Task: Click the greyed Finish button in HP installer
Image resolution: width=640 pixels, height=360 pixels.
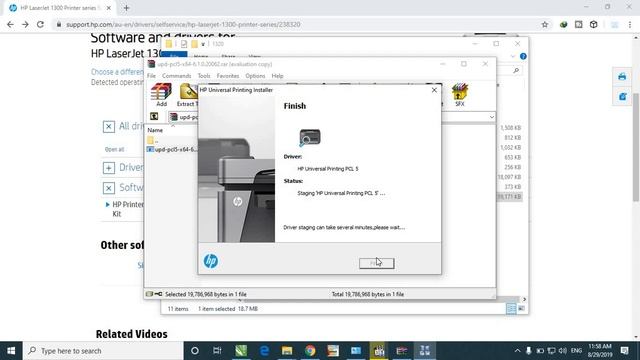Action: (x=376, y=263)
